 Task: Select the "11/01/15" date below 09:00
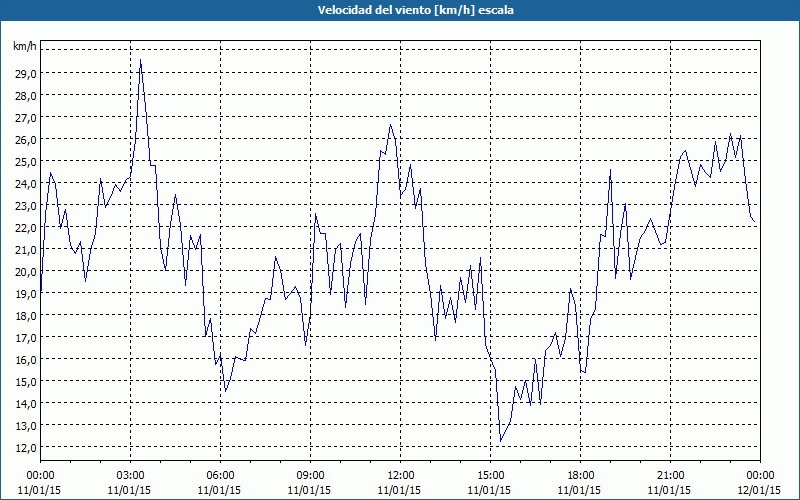(309, 490)
